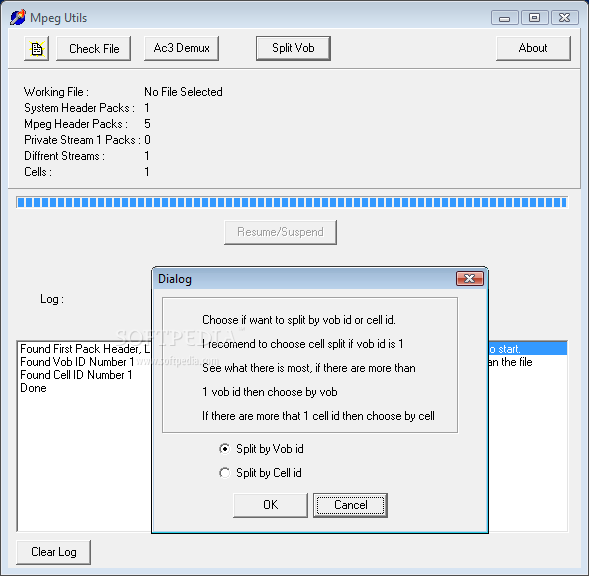Click the open file document icon button

click(36, 48)
